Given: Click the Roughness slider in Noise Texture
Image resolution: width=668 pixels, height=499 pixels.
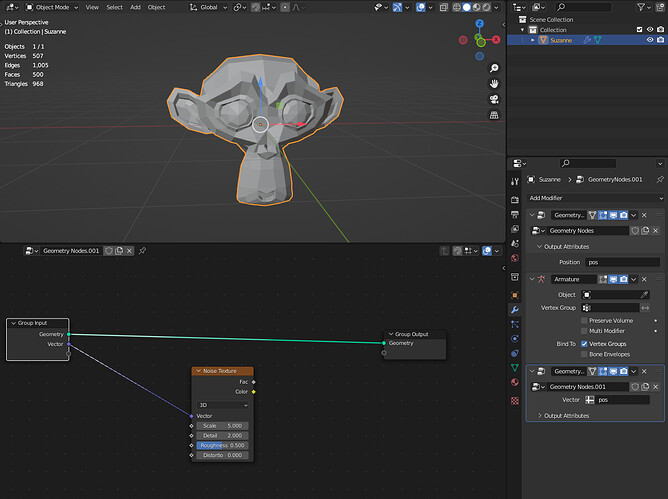Looking at the screenshot, I should [x=222, y=445].
